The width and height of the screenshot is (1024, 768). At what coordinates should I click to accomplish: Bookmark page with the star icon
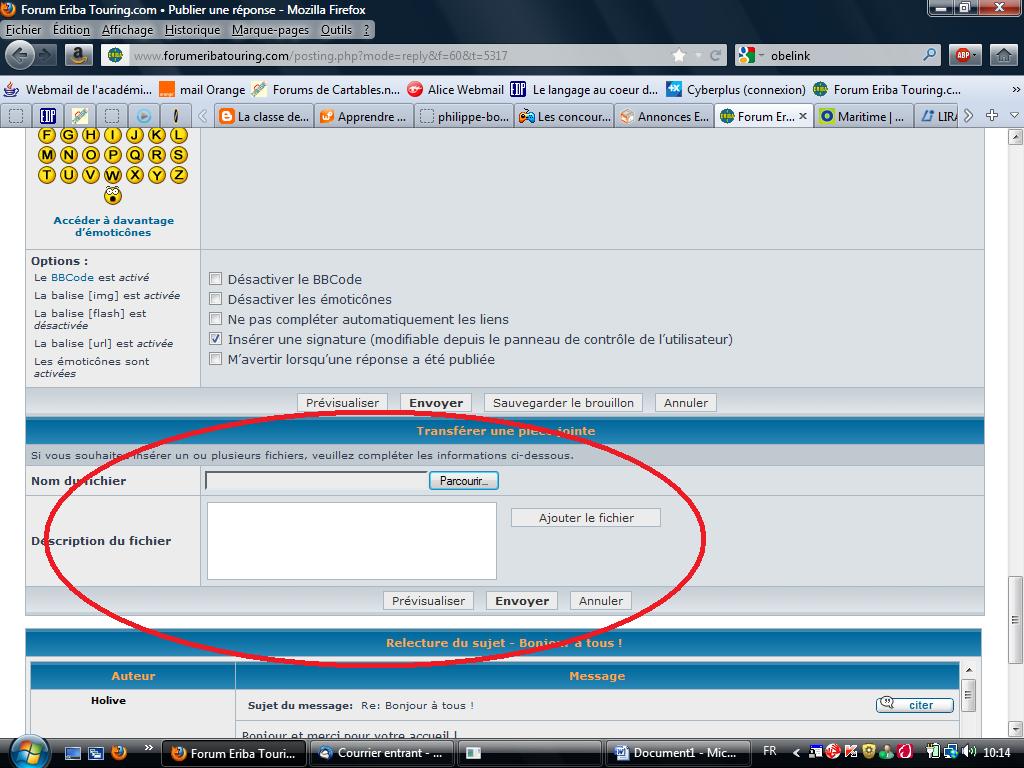680,56
